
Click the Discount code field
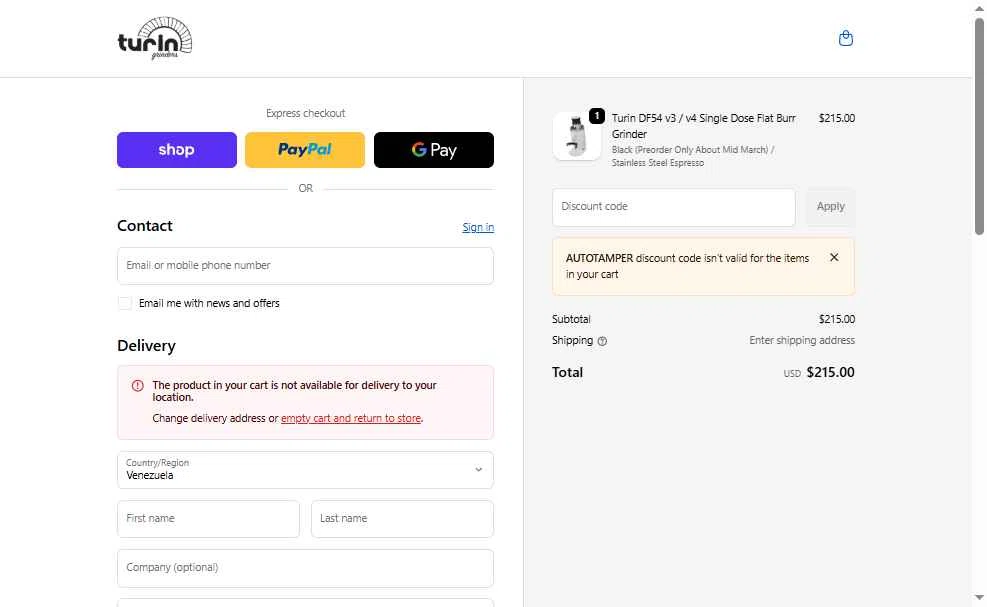point(674,207)
